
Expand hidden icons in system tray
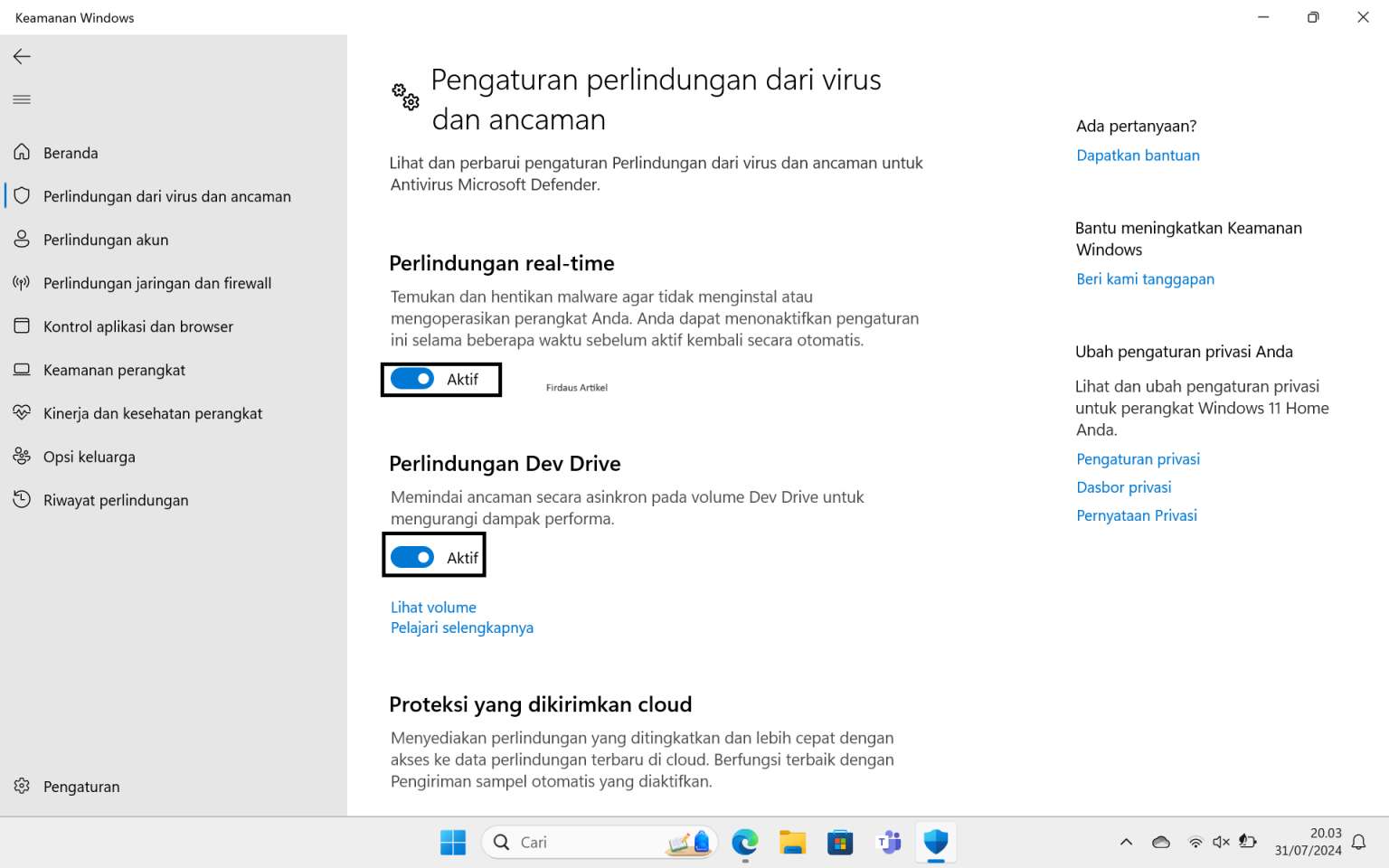[x=1126, y=842]
